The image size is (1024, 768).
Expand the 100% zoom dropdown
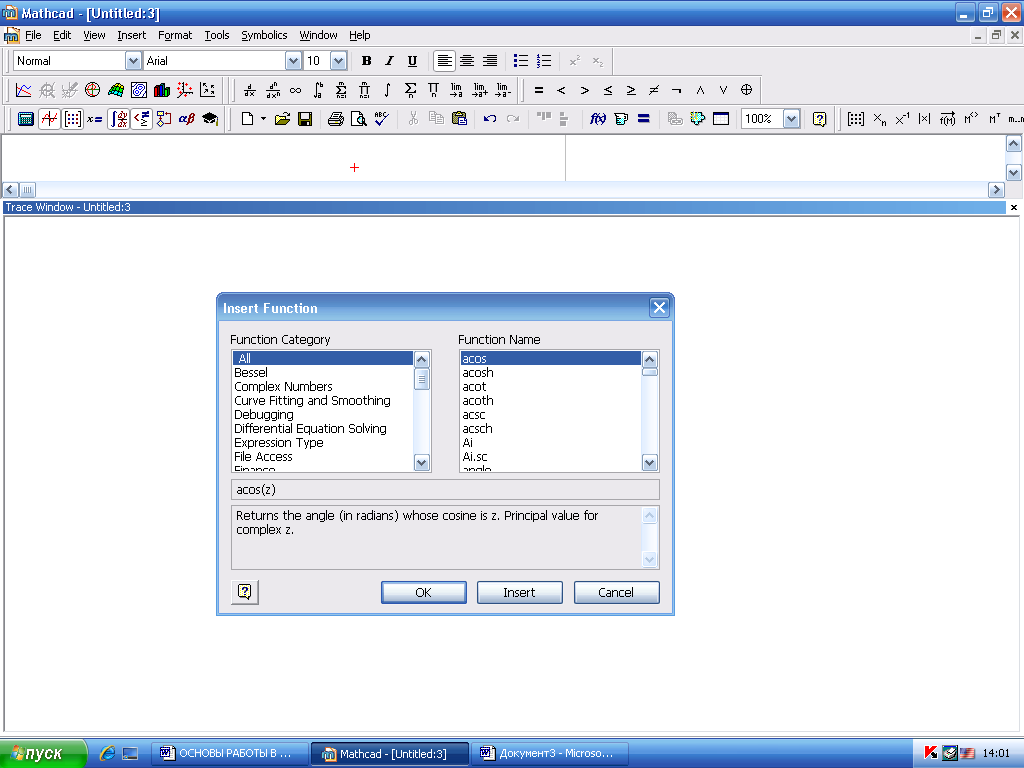[x=792, y=119]
